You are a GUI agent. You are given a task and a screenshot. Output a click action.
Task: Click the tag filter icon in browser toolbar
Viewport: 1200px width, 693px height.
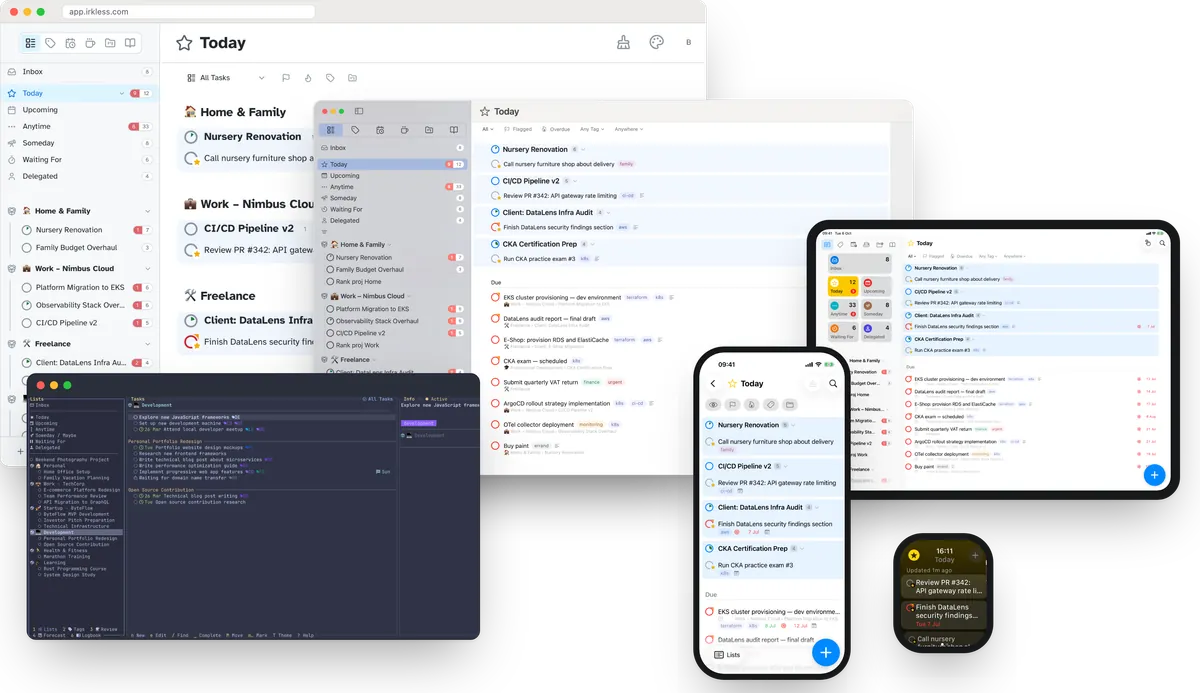click(x=330, y=78)
